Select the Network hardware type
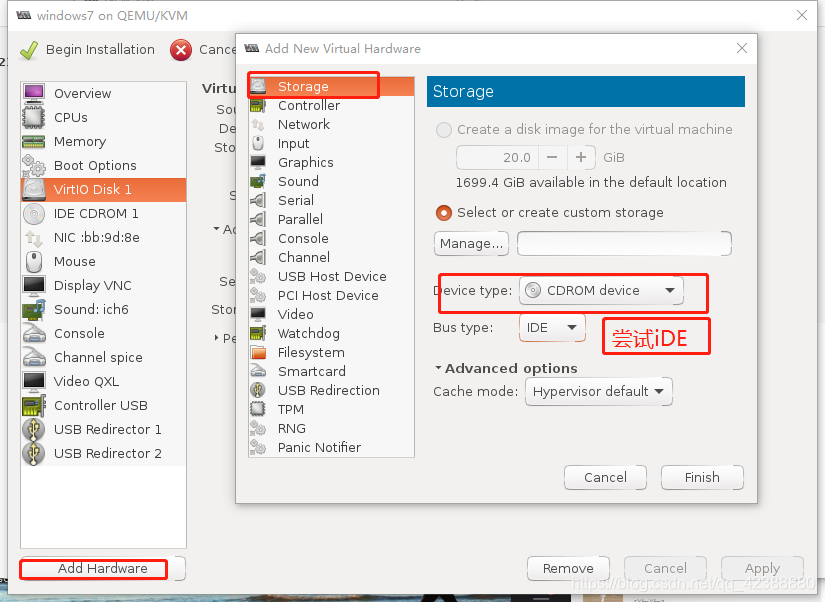The width and height of the screenshot is (825, 602). [303, 124]
